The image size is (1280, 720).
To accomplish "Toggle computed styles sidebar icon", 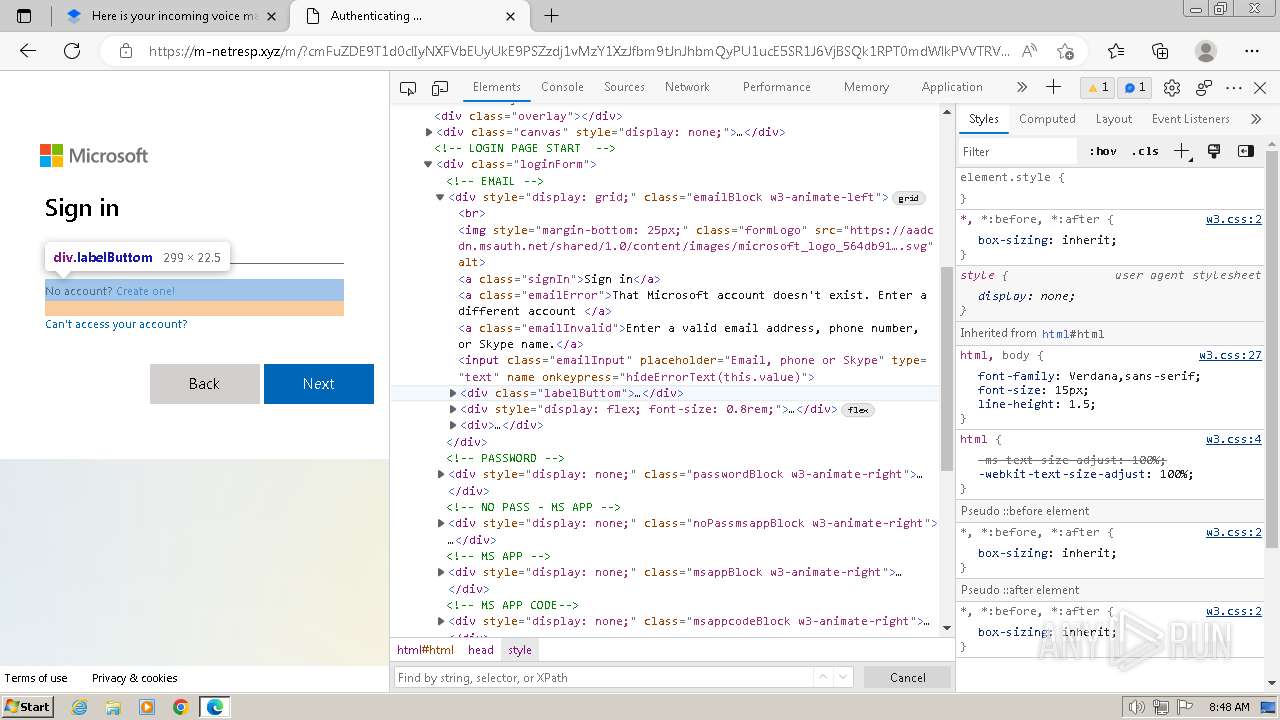I will click(x=1246, y=151).
